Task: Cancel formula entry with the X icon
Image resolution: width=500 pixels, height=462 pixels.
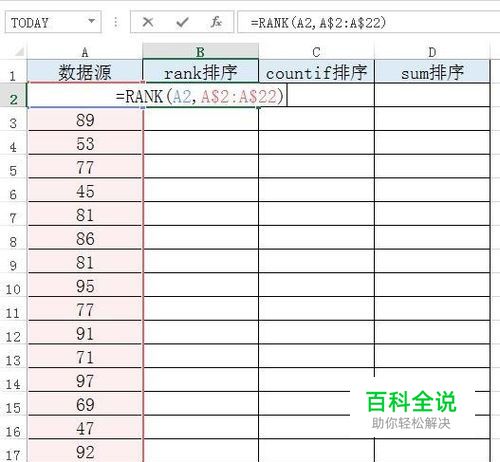Action: click(x=148, y=22)
